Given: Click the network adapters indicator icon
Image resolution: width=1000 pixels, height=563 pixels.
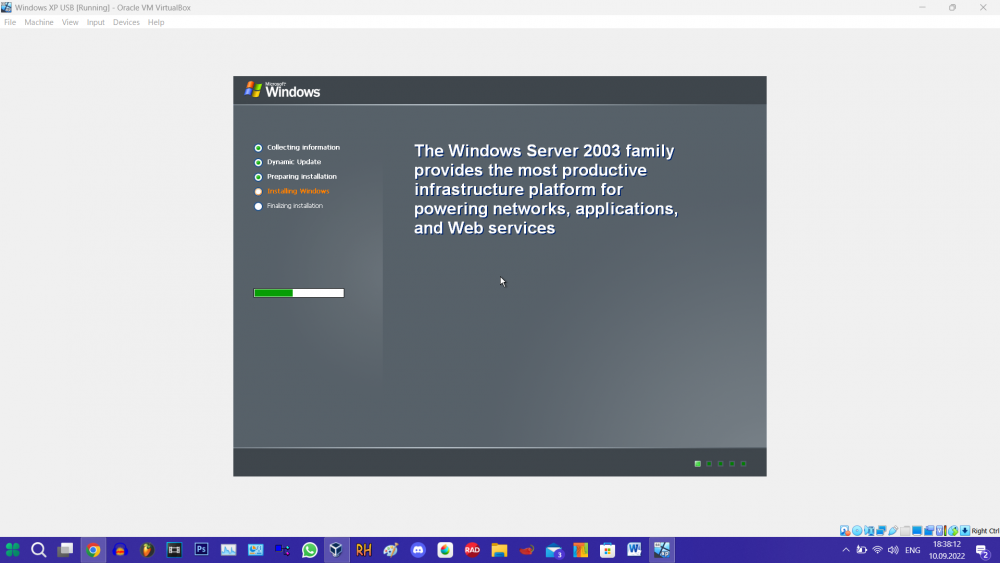Looking at the screenshot, I should pyautogui.click(x=881, y=530).
